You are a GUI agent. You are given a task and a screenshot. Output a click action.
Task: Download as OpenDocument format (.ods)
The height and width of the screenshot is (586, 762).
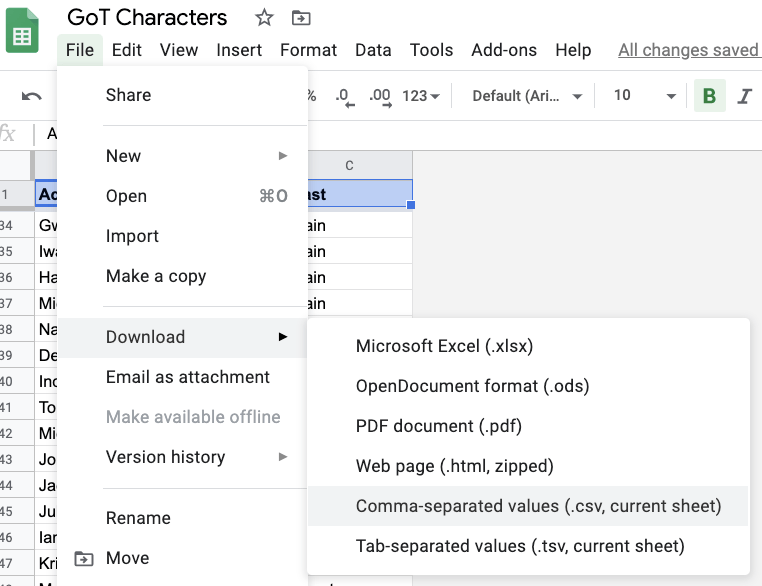(x=528, y=386)
